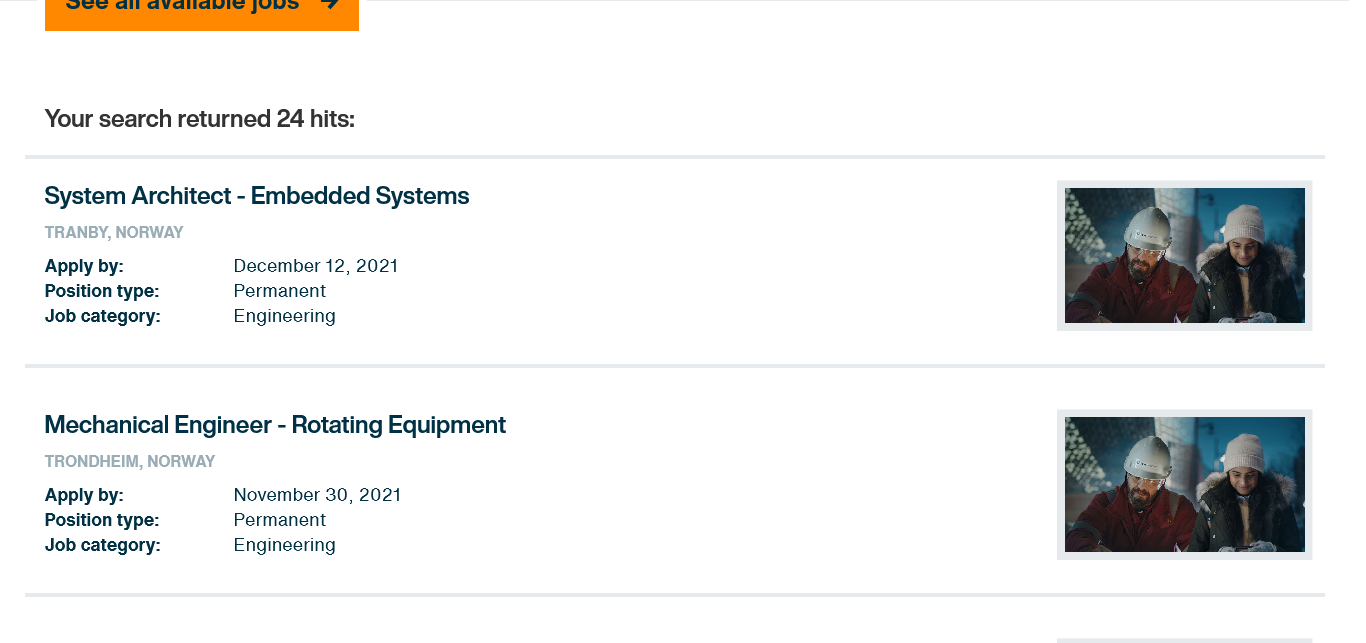Click Engineering category in System Architect listing
The width and height of the screenshot is (1366, 643).
(285, 316)
